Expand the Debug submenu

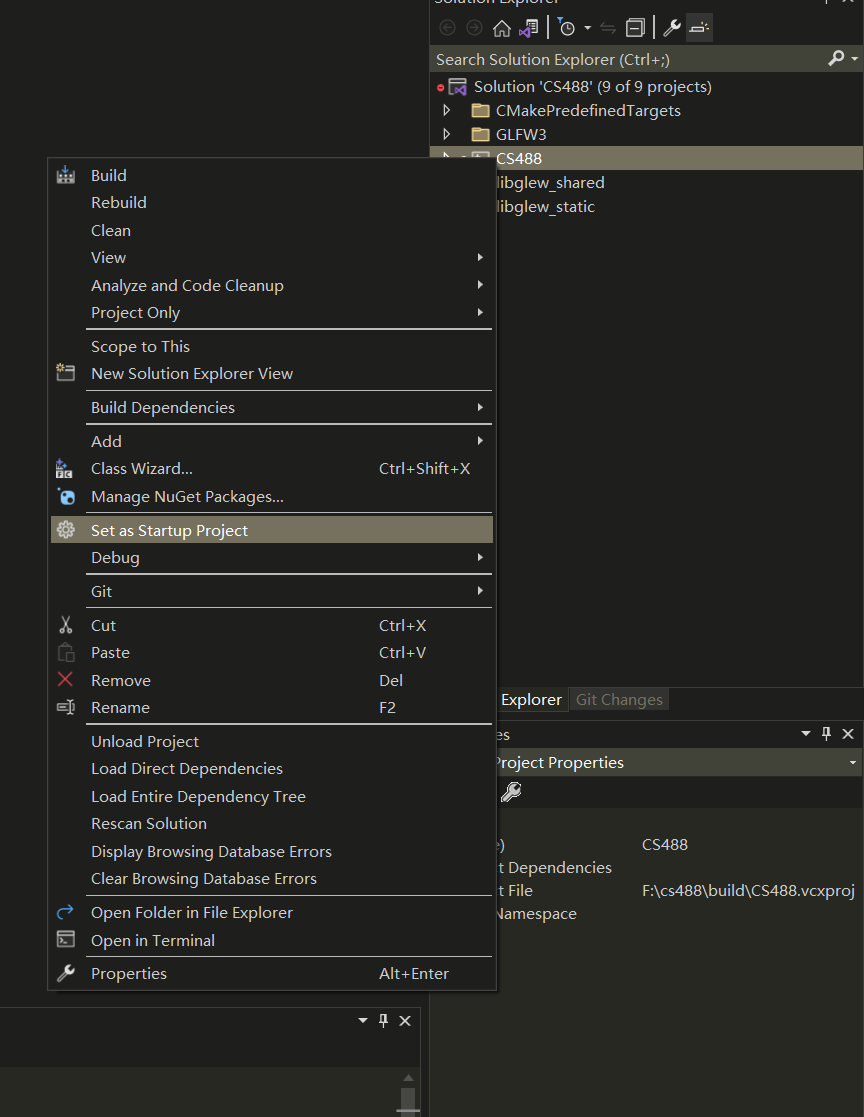click(x=272, y=557)
